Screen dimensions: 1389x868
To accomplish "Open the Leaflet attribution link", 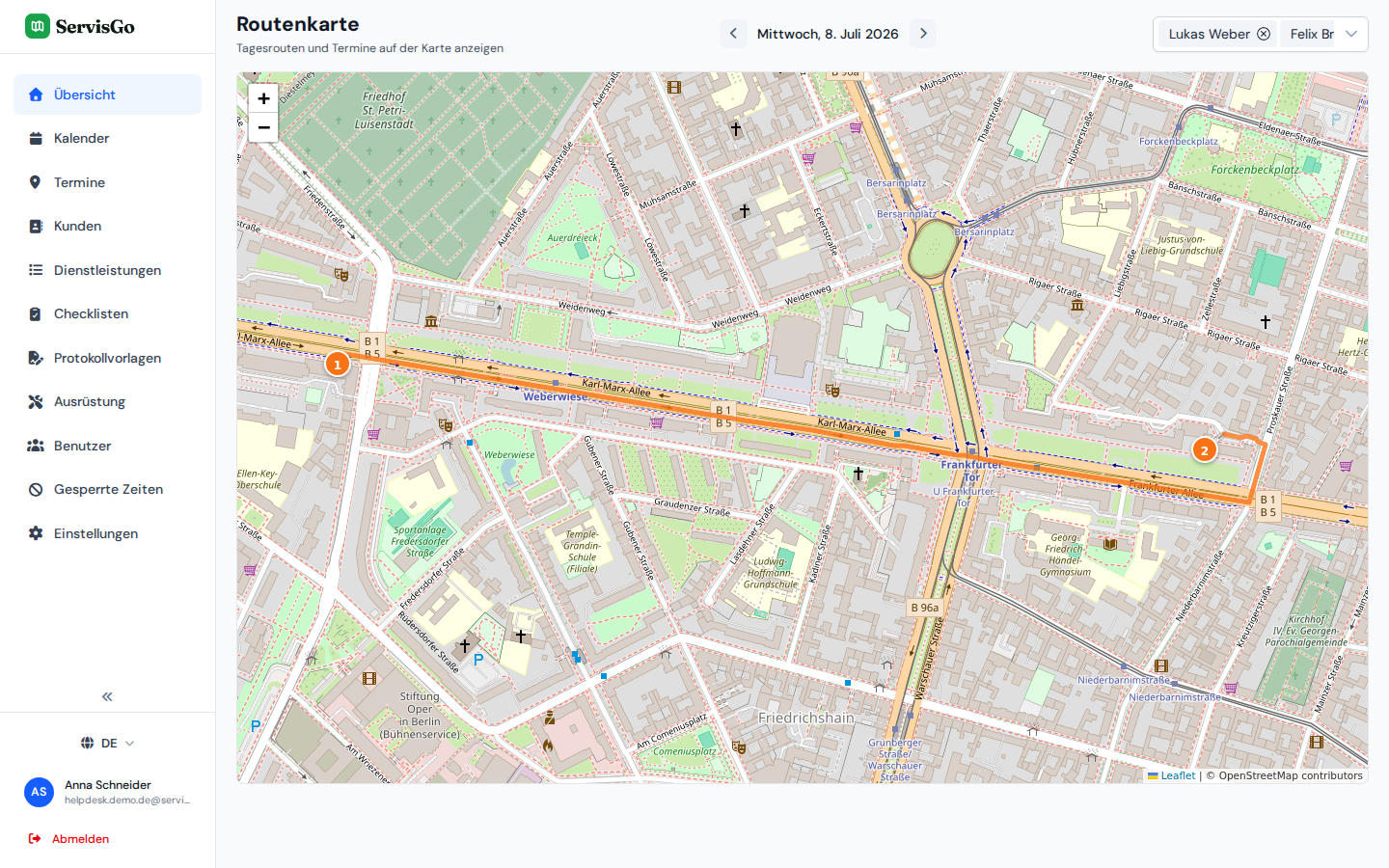I will pyautogui.click(x=1171, y=775).
